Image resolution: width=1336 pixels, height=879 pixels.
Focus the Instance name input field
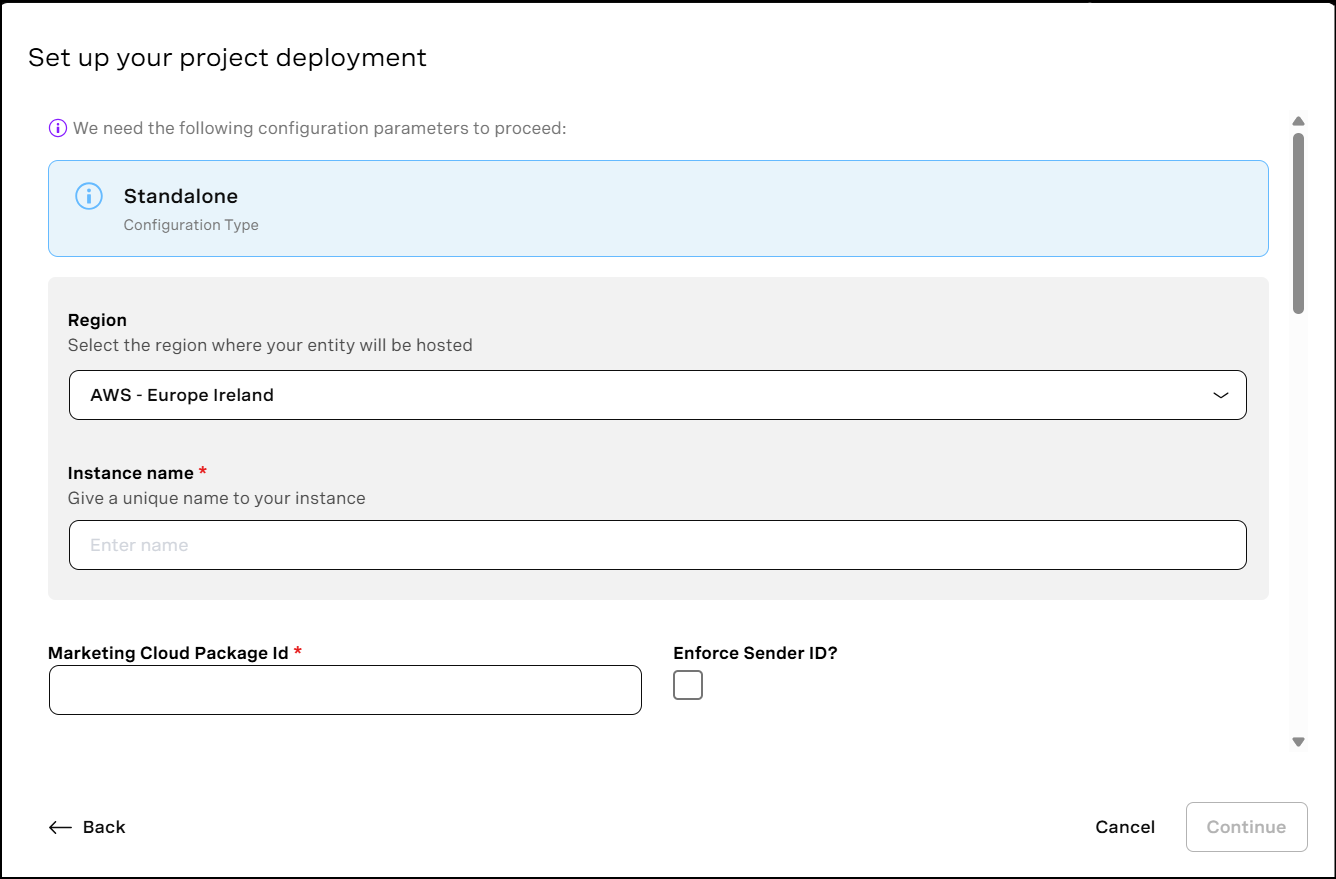click(x=658, y=545)
